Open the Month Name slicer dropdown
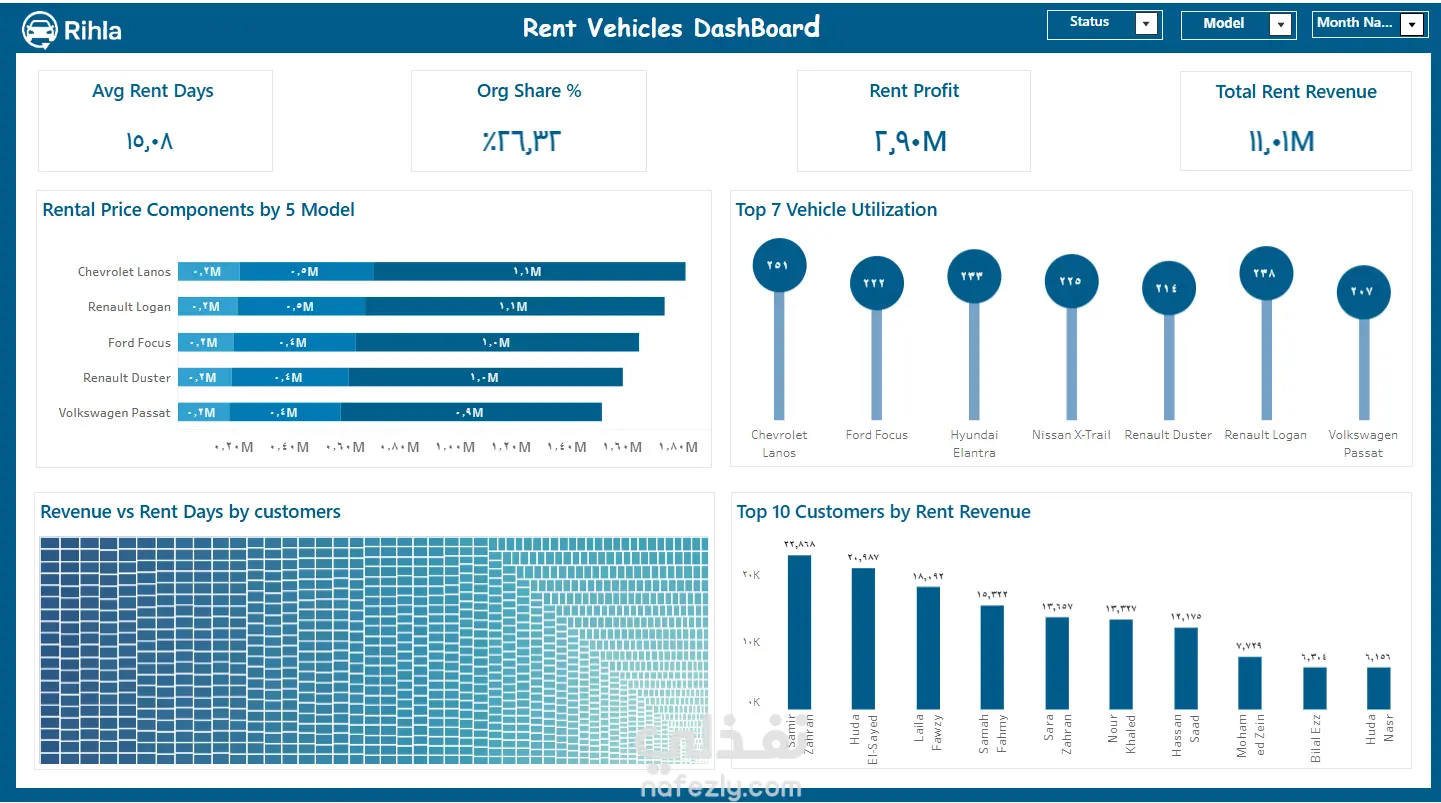The width and height of the screenshot is (1441, 803). pos(1412,25)
